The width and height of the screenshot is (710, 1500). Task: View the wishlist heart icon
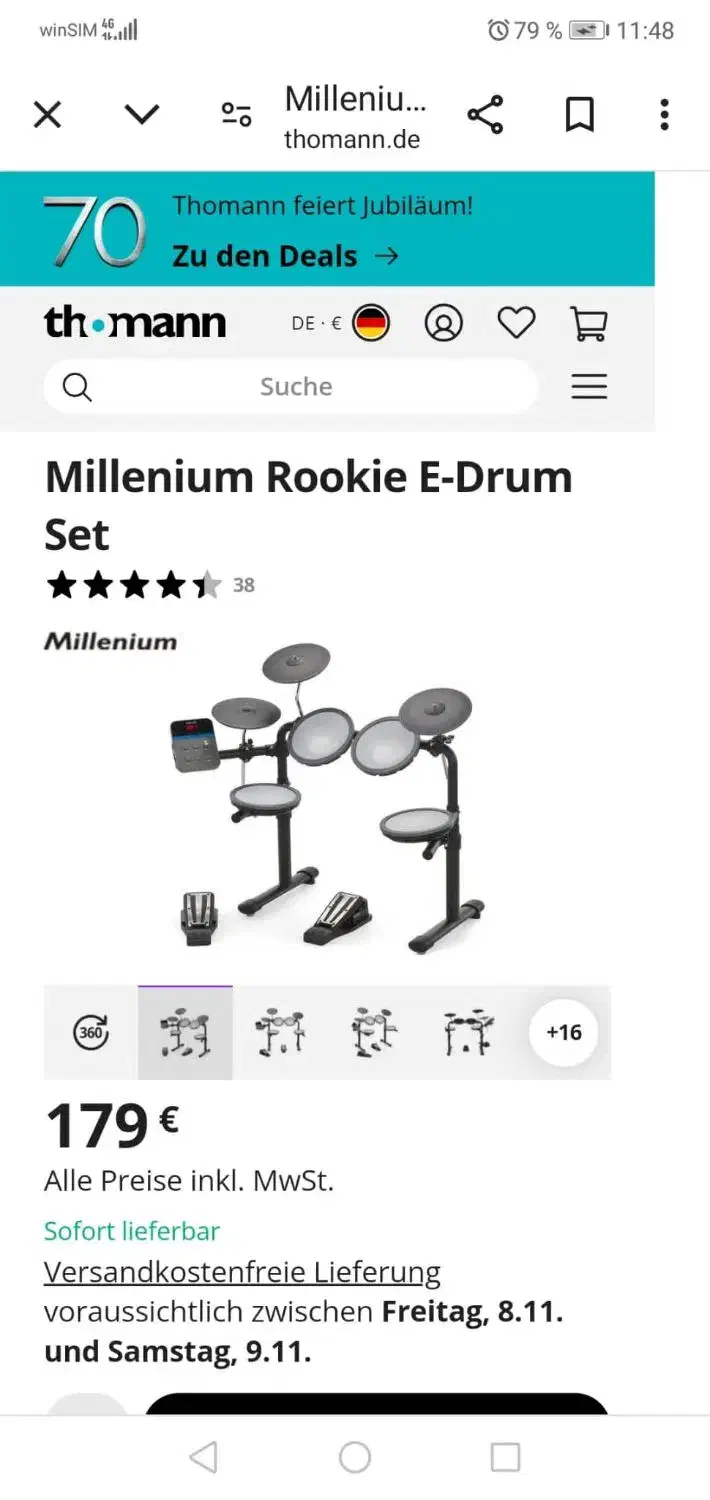516,323
